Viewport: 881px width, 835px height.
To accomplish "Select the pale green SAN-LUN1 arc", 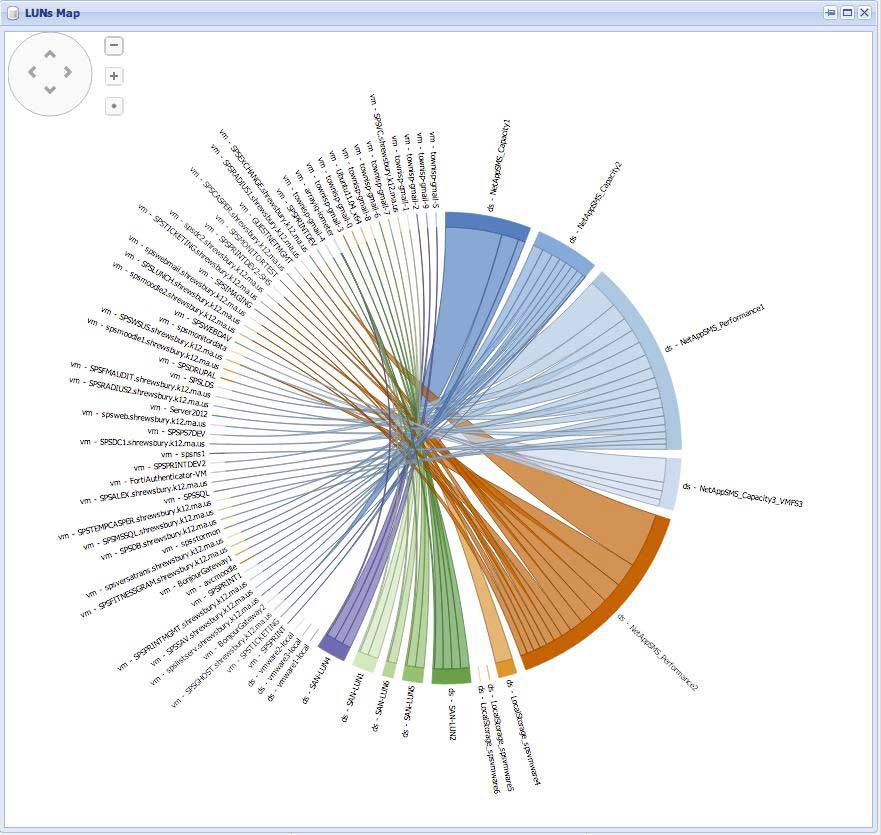I will click(364, 662).
